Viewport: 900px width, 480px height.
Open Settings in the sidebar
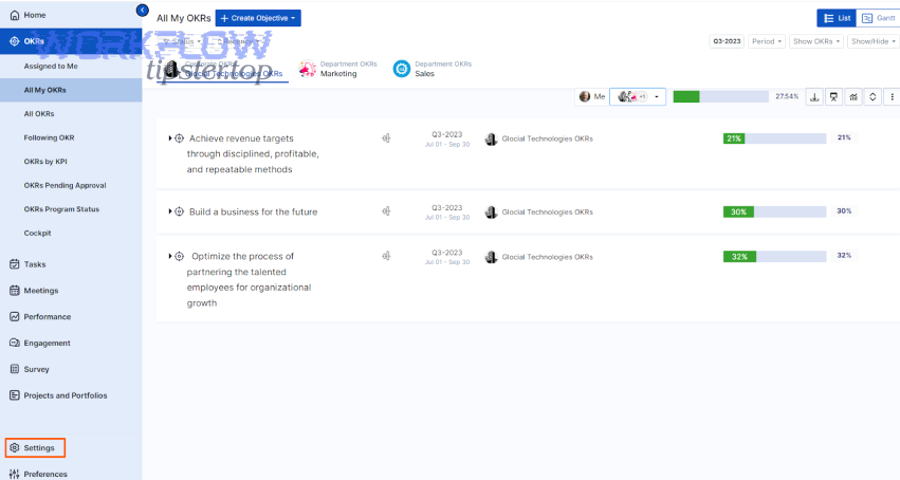[35, 448]
